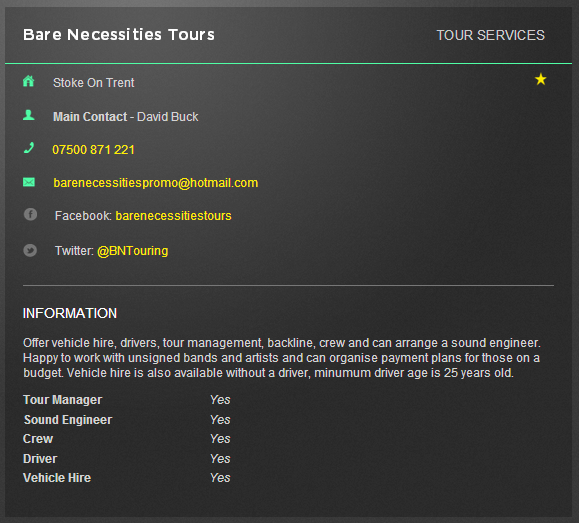Click the INFORMATION section heading

(70, 313)
